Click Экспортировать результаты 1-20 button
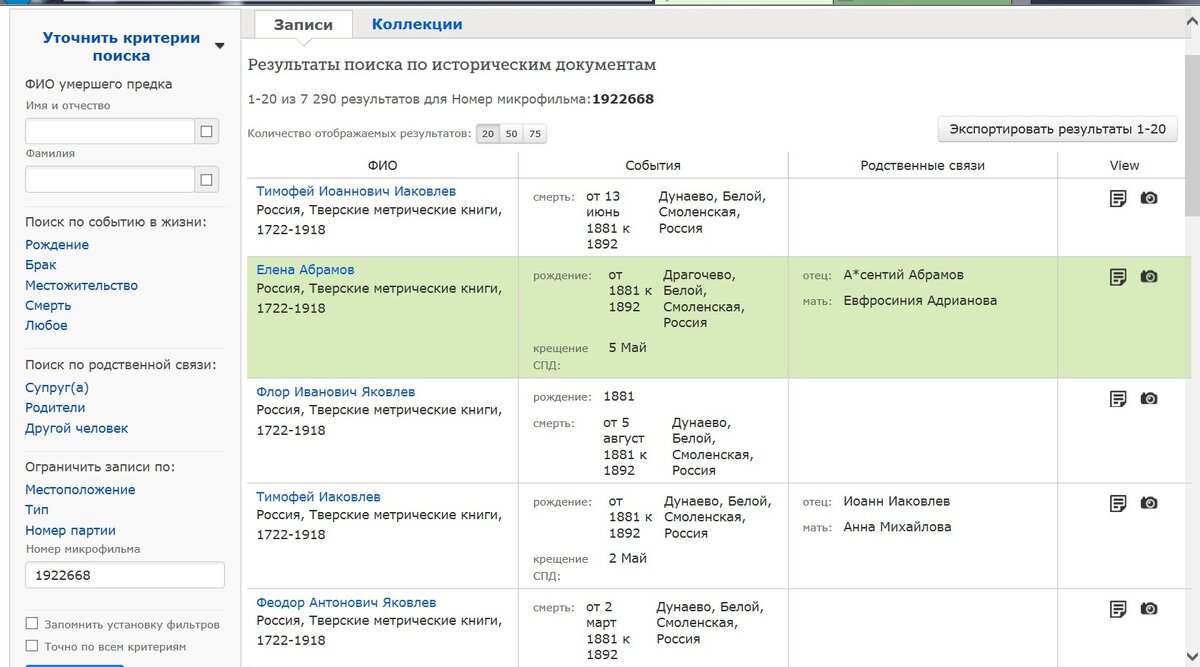Screen dimensions: 1200x667 pyautogui.click(x=1057, y=129)
